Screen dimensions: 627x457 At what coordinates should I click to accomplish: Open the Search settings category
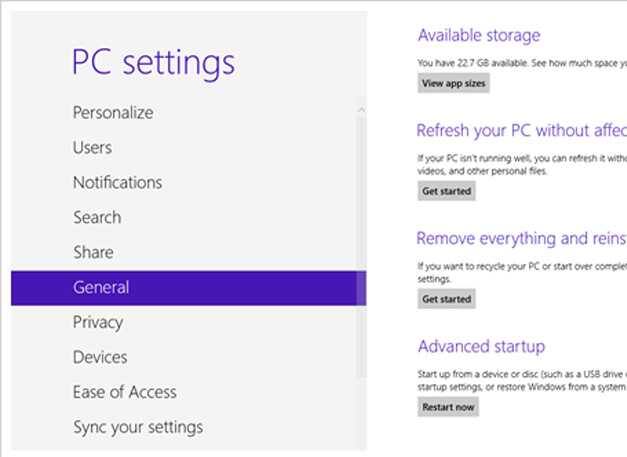[97, 218]
